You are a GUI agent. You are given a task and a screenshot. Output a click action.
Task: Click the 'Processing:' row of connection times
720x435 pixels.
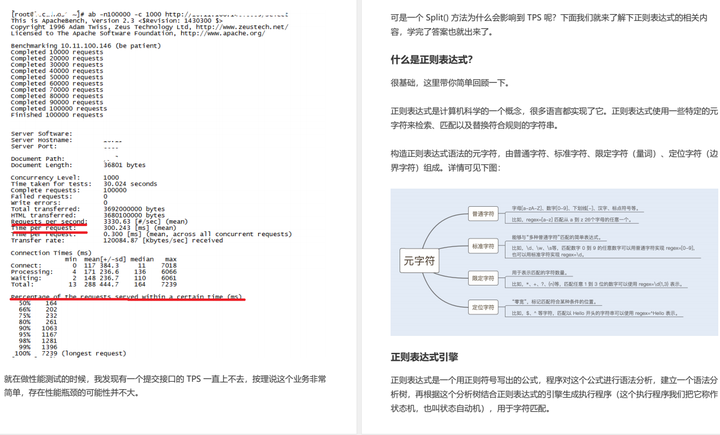(94, 272)
